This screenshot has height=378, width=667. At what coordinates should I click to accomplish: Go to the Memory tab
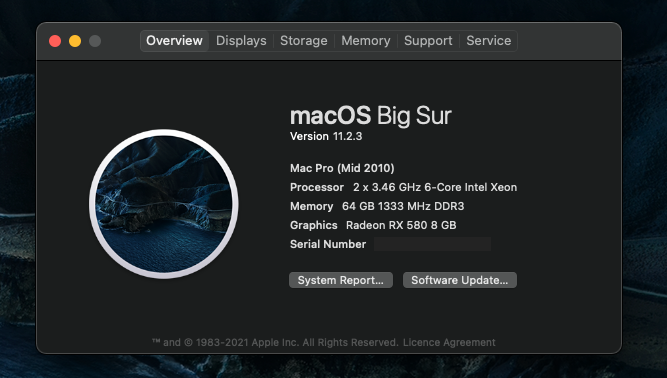366,41
